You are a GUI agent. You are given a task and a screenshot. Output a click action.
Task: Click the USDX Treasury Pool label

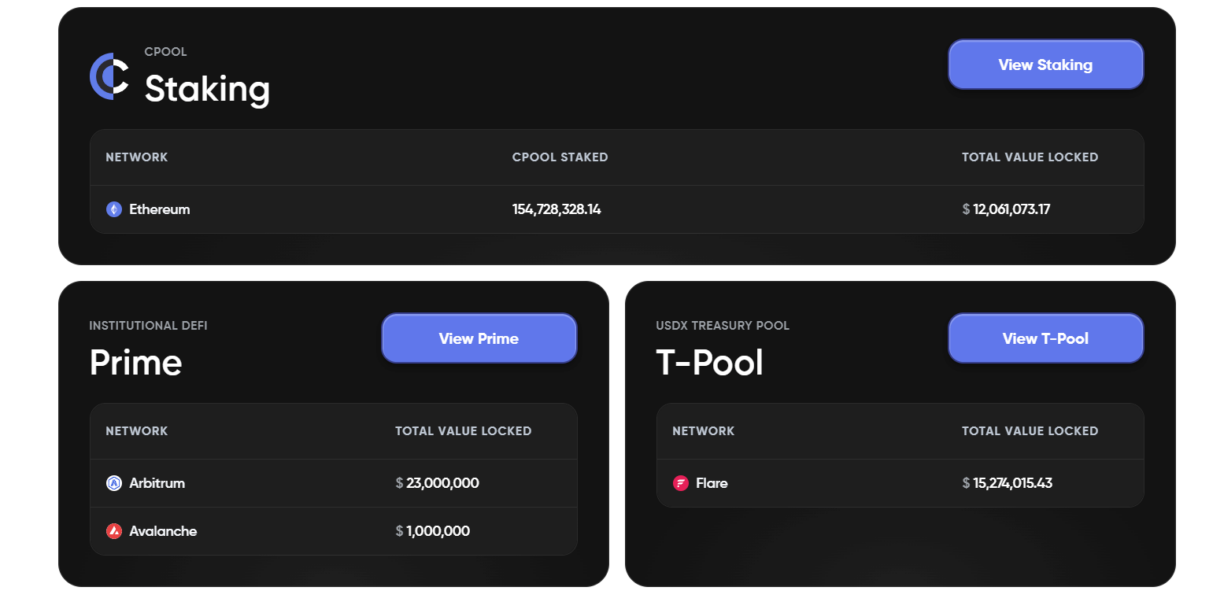722,325
